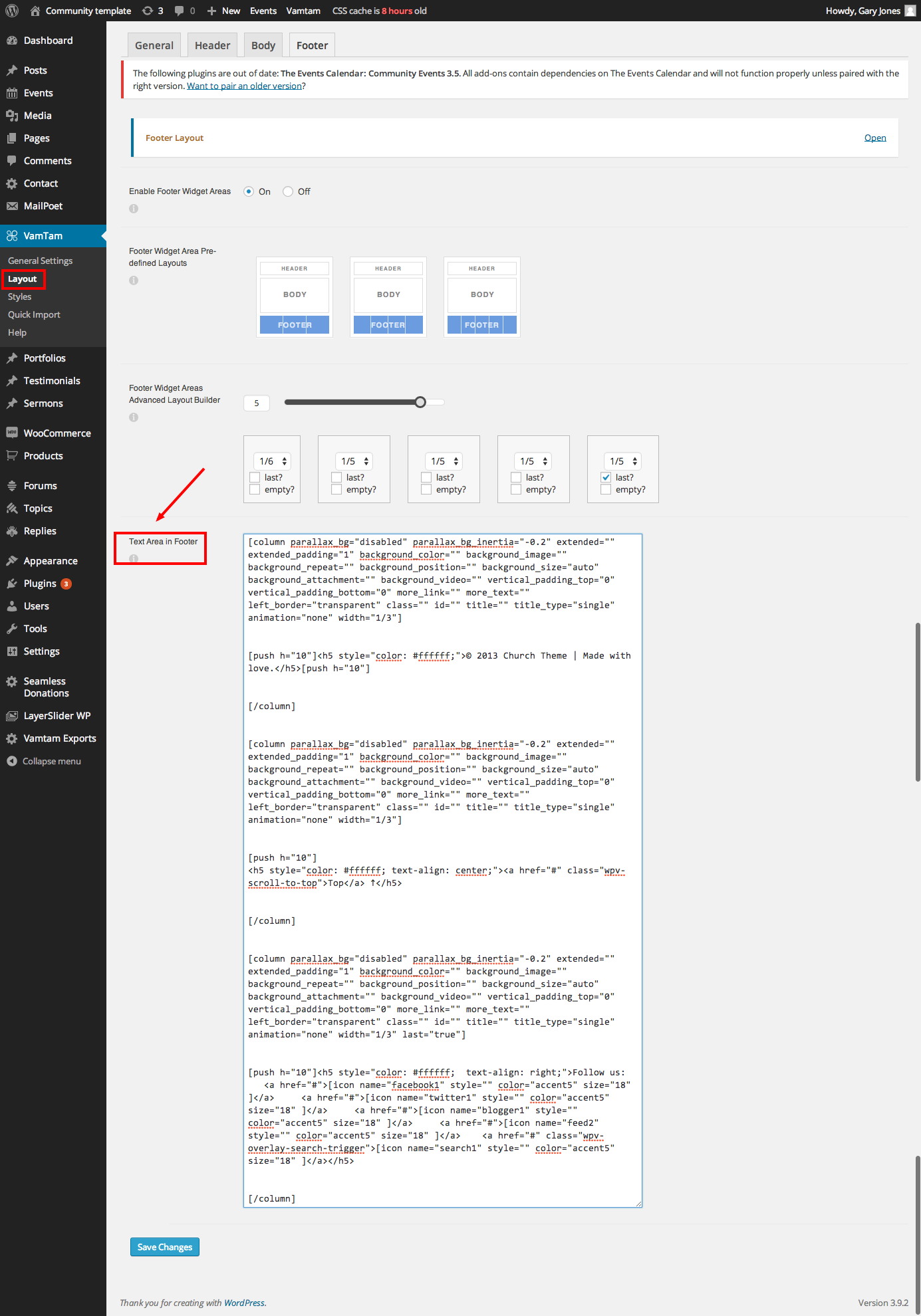Open the Community template home icon
Viewport: 921px width, 1316px height.
tap(35, 11)
